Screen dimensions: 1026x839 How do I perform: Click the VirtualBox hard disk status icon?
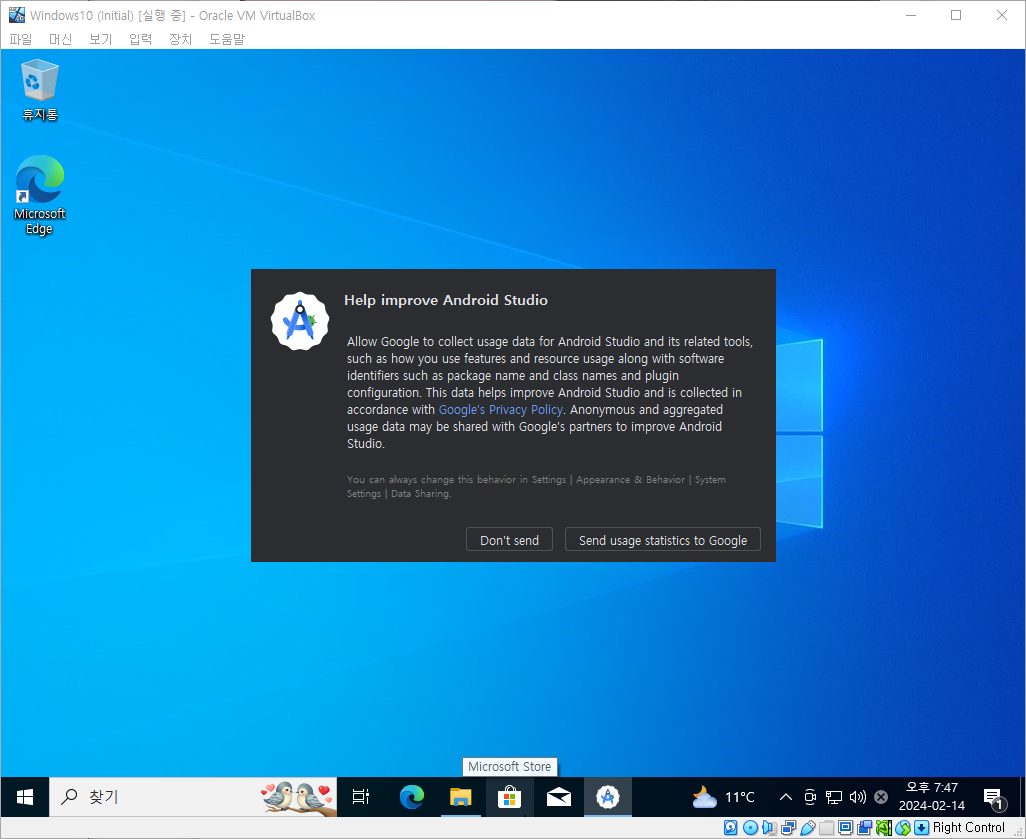tap(731, 828)
